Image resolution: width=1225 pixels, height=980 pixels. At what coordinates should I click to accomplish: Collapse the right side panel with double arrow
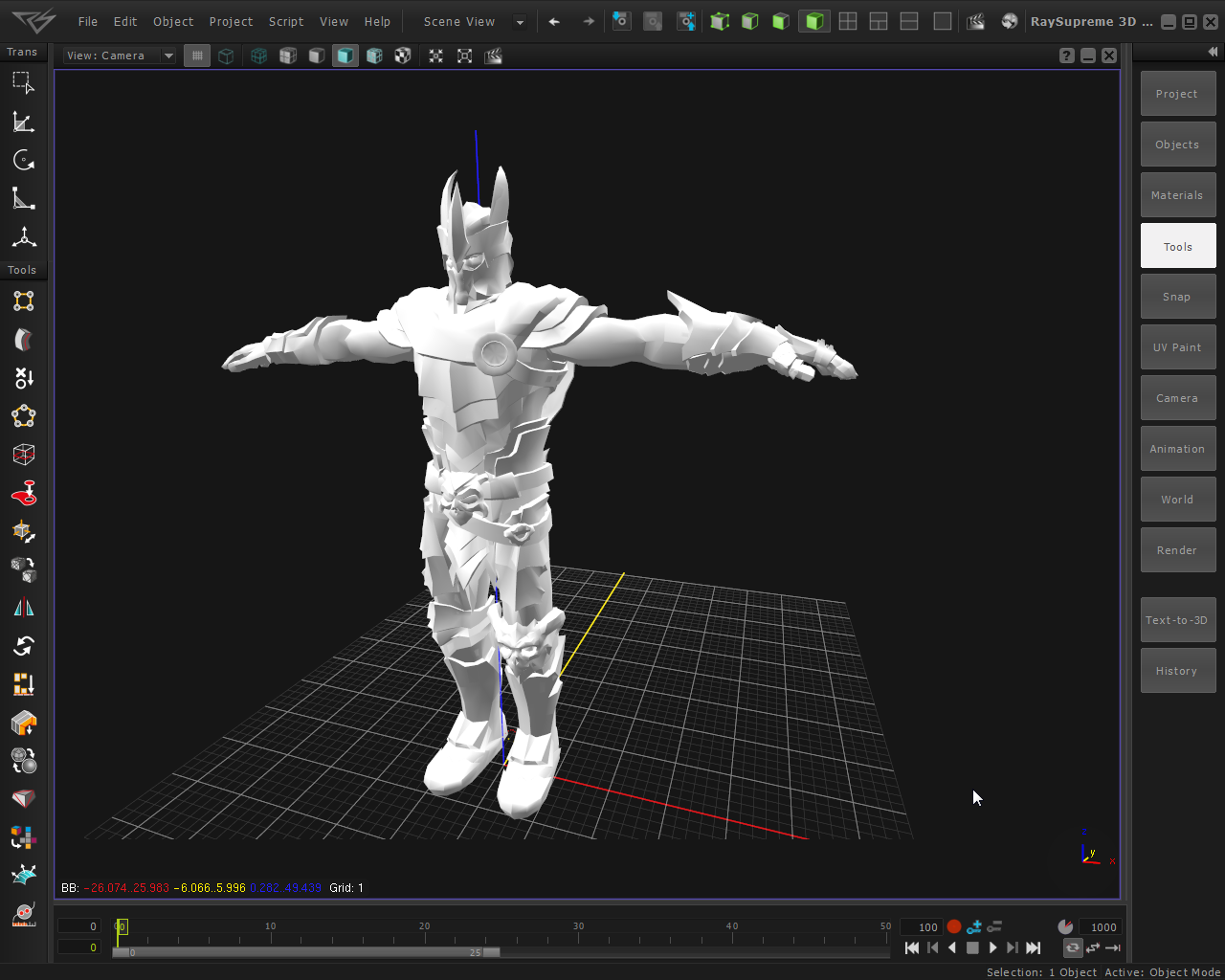(1213, 52)
